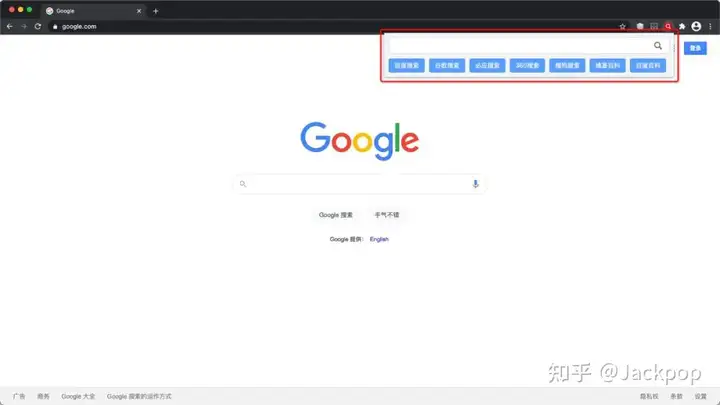Switch language via the English link
This screenshot has height=405, width=720.
click(379, 239)
